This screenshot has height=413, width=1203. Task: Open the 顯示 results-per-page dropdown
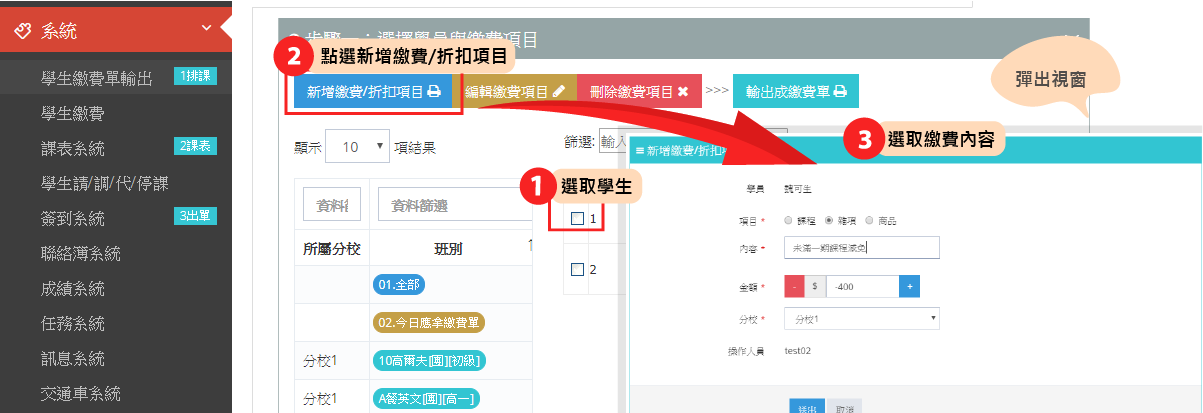point(357,147)
